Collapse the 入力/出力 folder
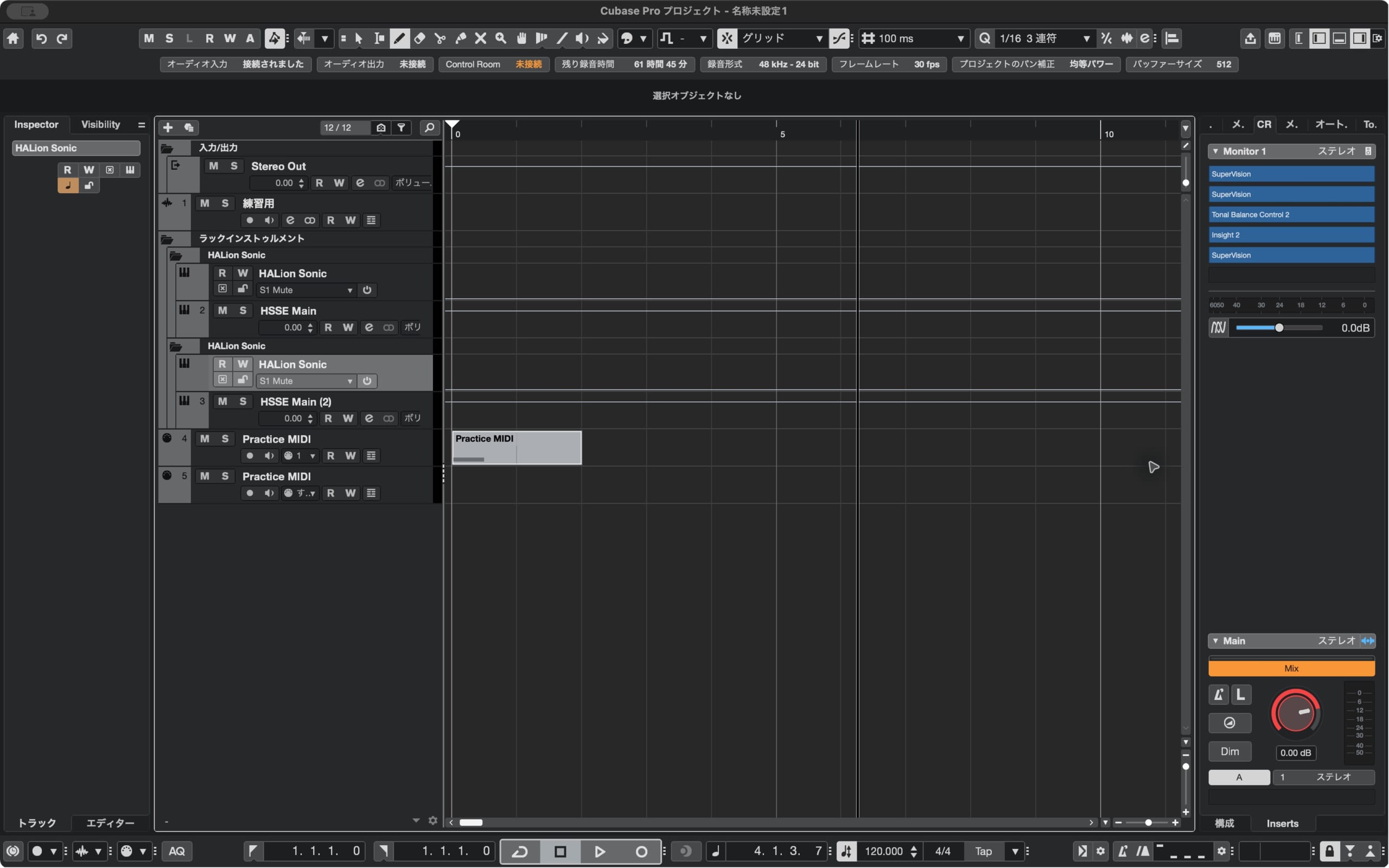This screenshot has height=868, width=1389. [167, 148]
